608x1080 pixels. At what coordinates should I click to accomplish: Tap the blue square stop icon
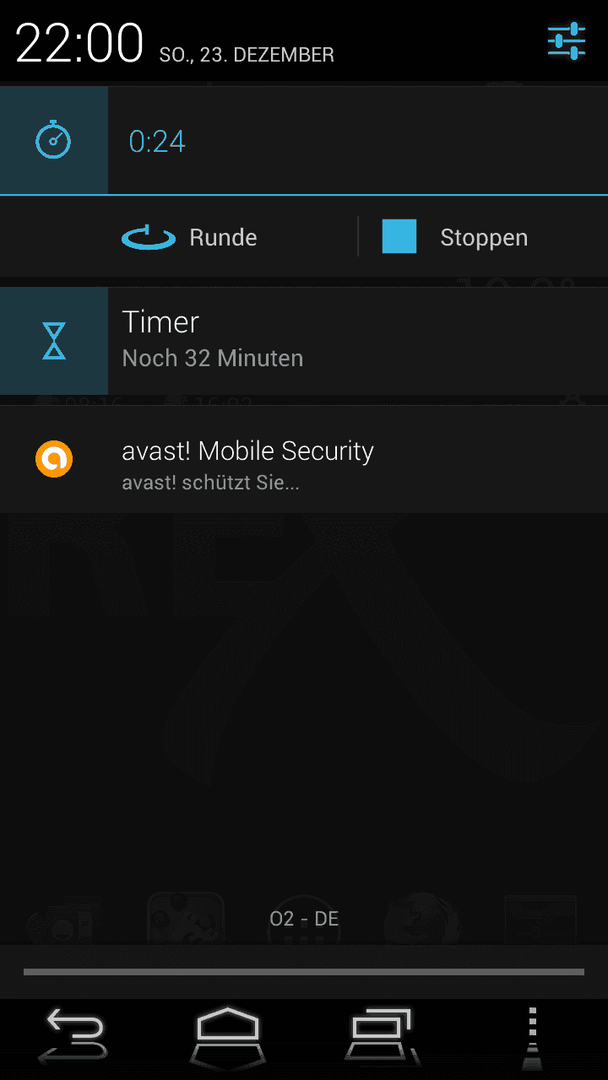[x=399, y=236]
